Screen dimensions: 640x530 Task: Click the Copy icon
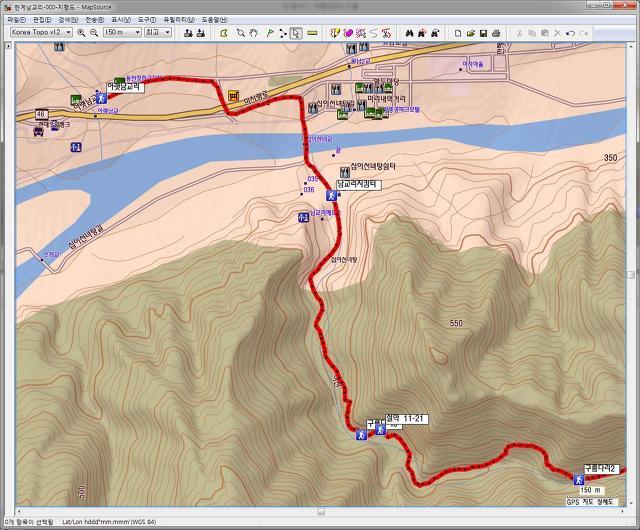[x=532, y=33]
